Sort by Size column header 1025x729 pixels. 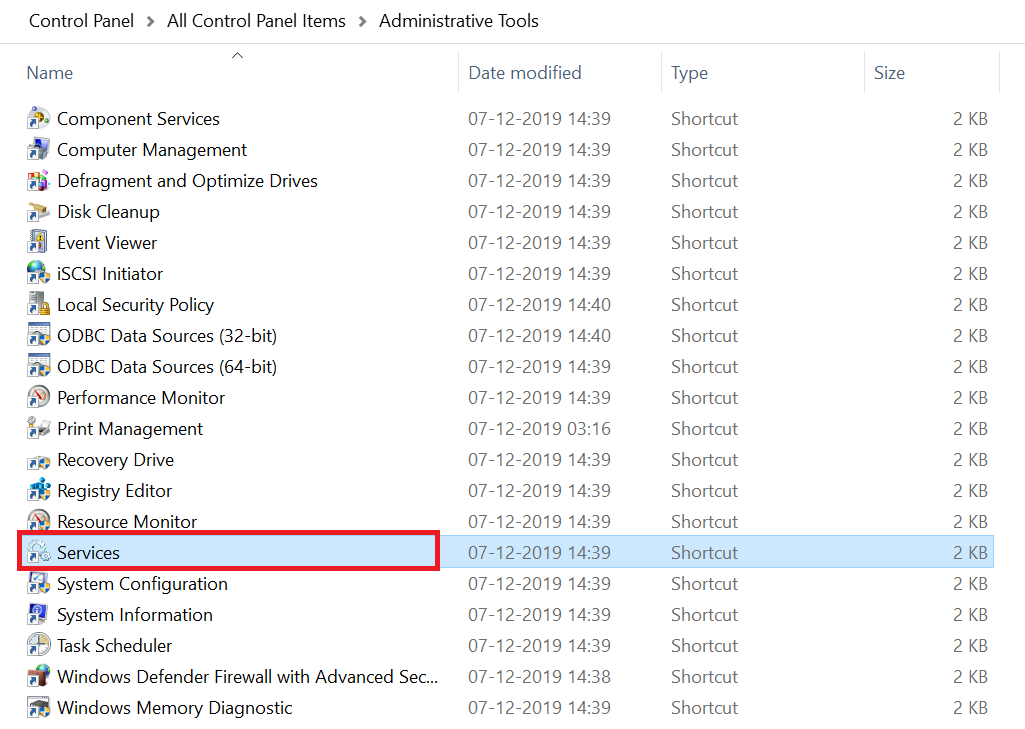click(890, 73)
